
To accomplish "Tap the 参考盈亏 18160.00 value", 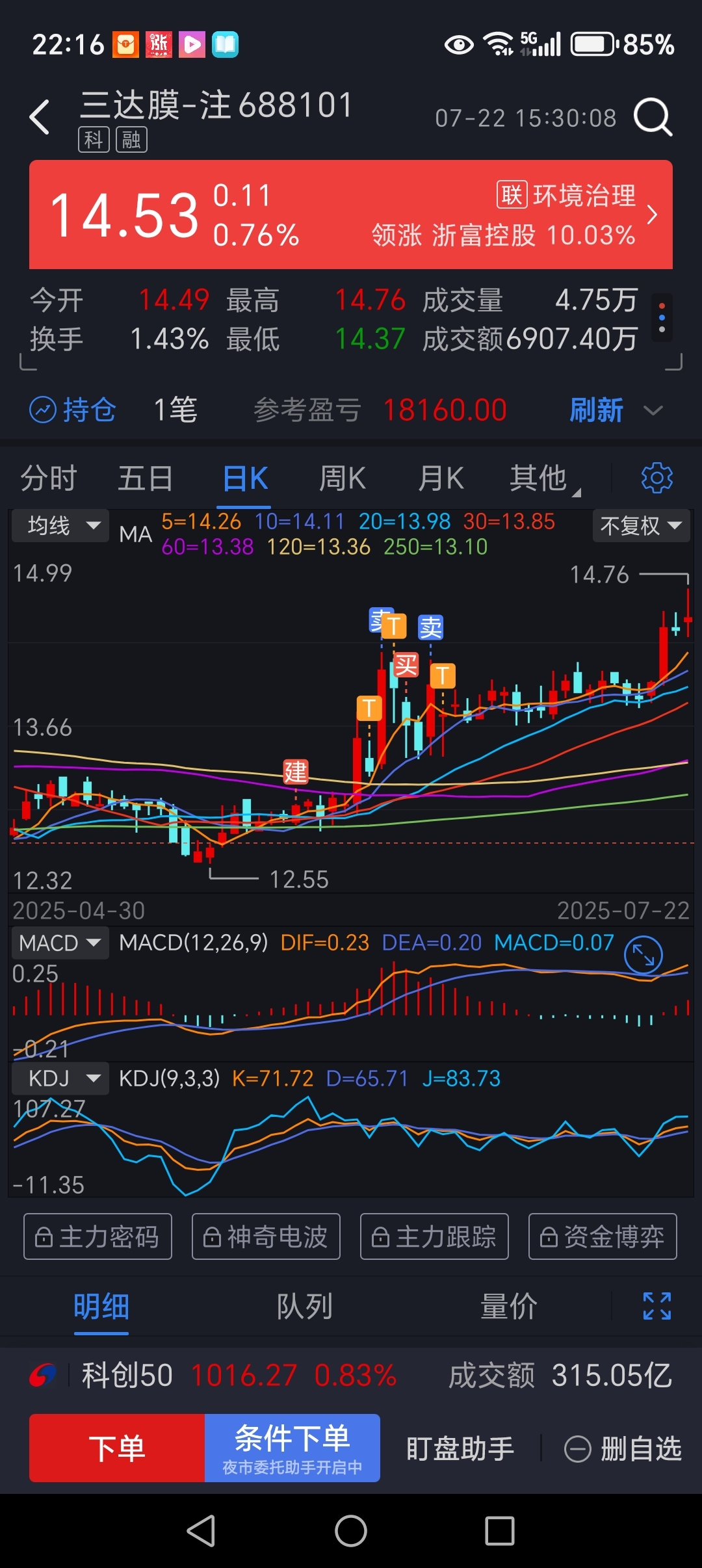I will coord(445,410).
